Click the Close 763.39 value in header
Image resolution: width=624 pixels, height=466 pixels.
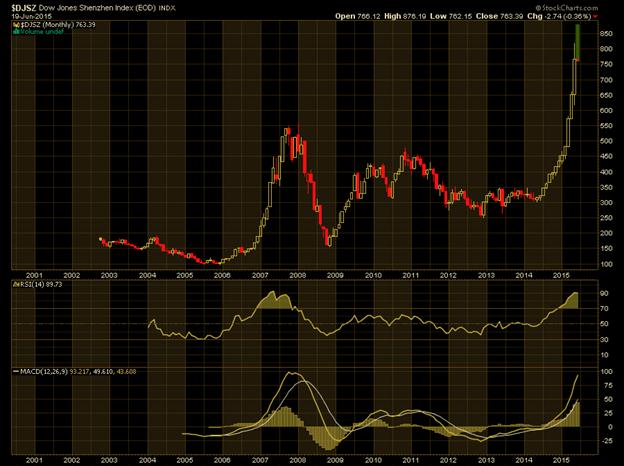500,16
